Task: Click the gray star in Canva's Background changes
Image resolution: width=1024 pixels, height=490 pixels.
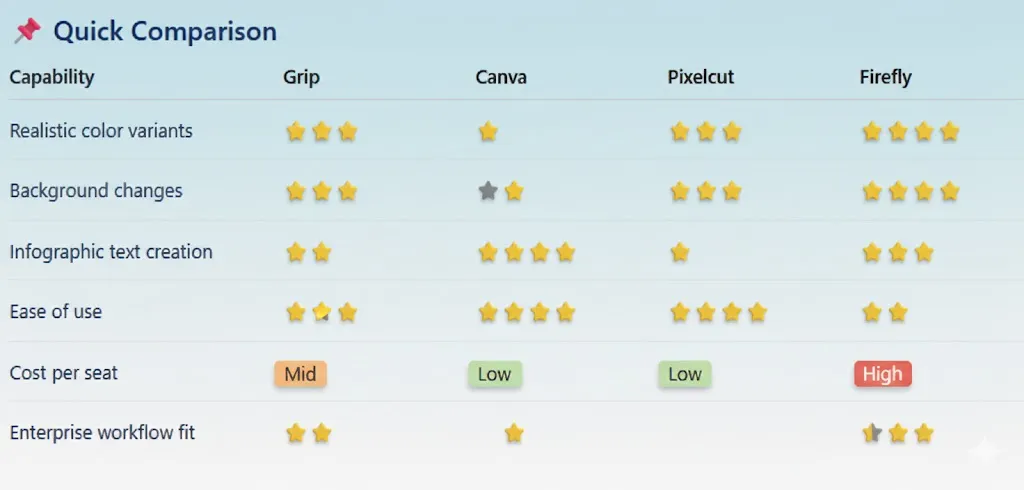Action: coord(488,191)
